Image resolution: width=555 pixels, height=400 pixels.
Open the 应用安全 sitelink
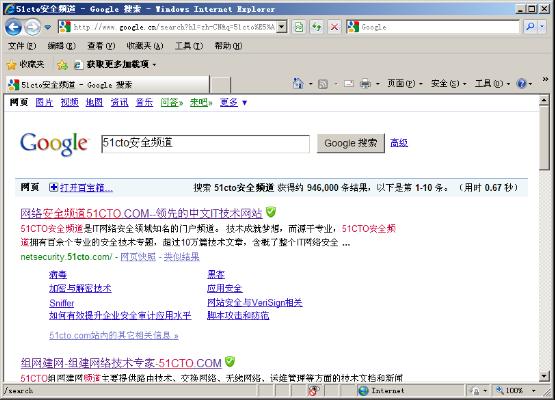(225, 288)
